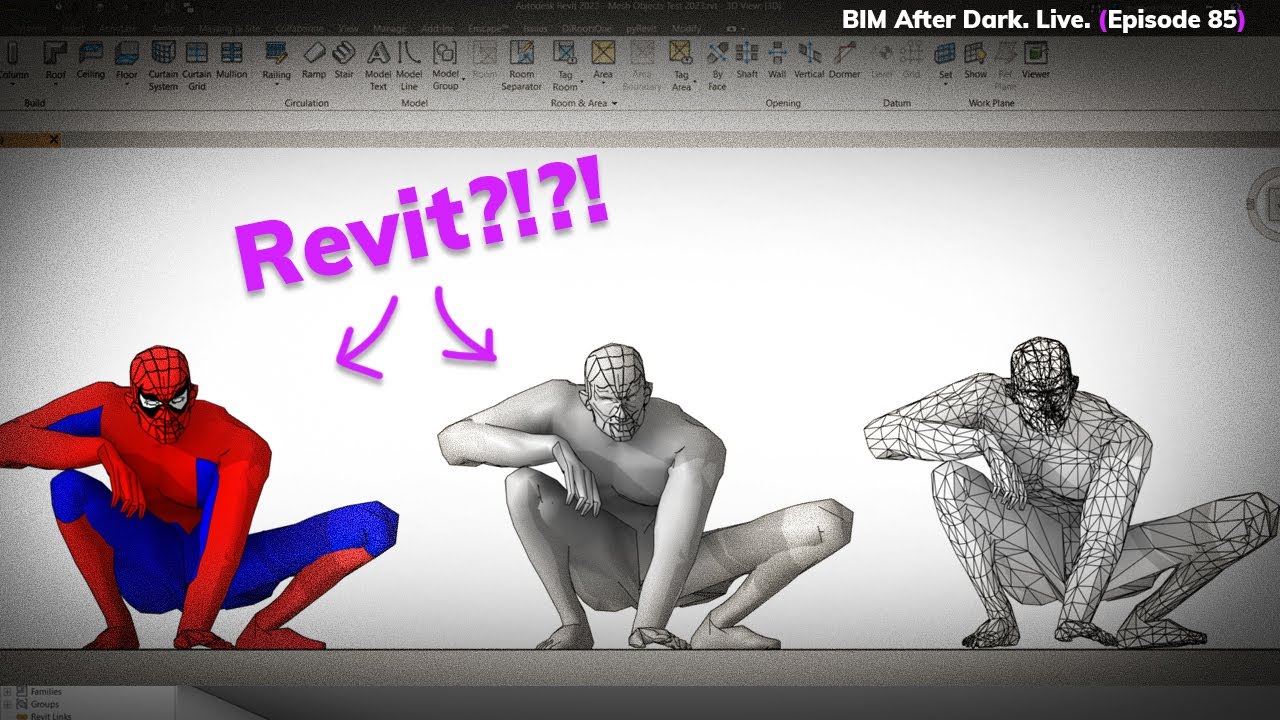This screenshot has height=720, width=1280.
Task: Open the Railing dropdown arrow
Action: click(276, 85)
